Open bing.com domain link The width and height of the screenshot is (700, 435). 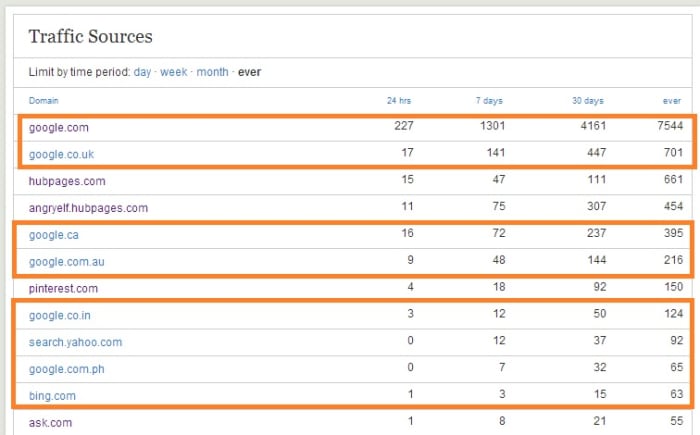[52, 396]
